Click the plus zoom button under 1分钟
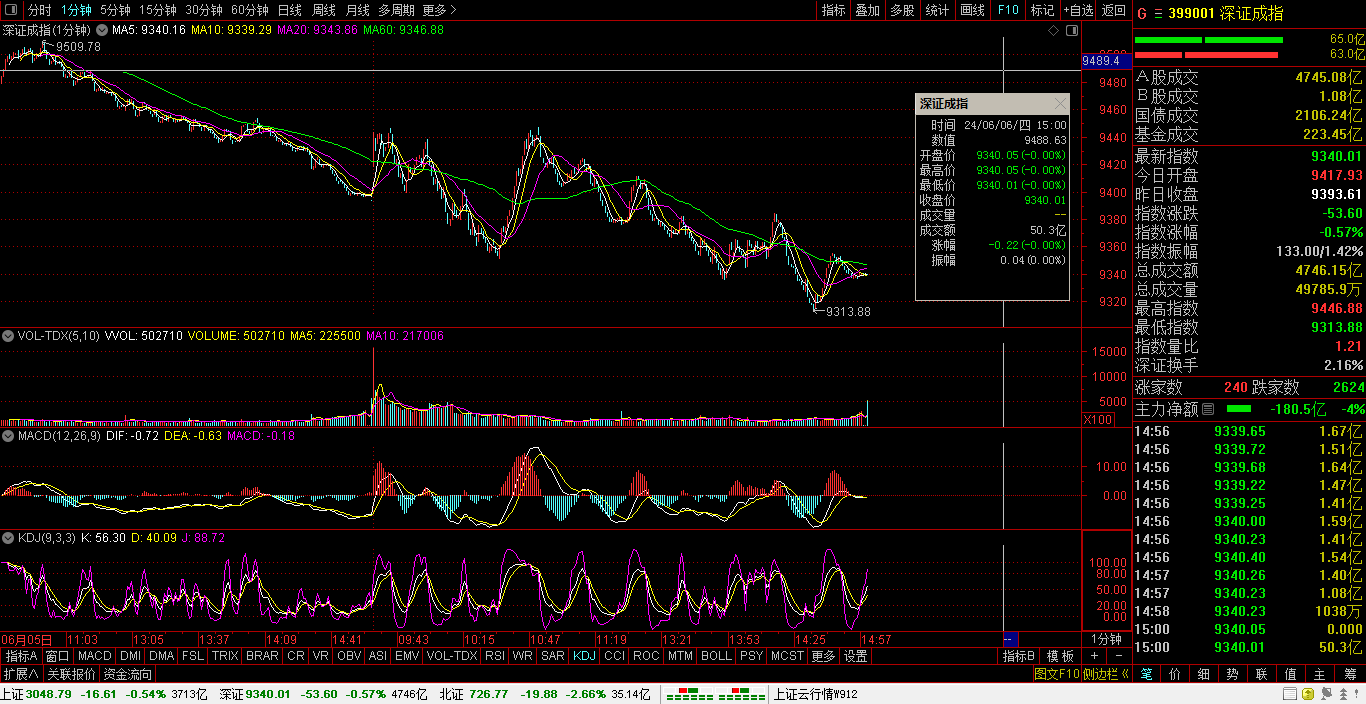The image size is (1366, 704). pos(1094,656)
